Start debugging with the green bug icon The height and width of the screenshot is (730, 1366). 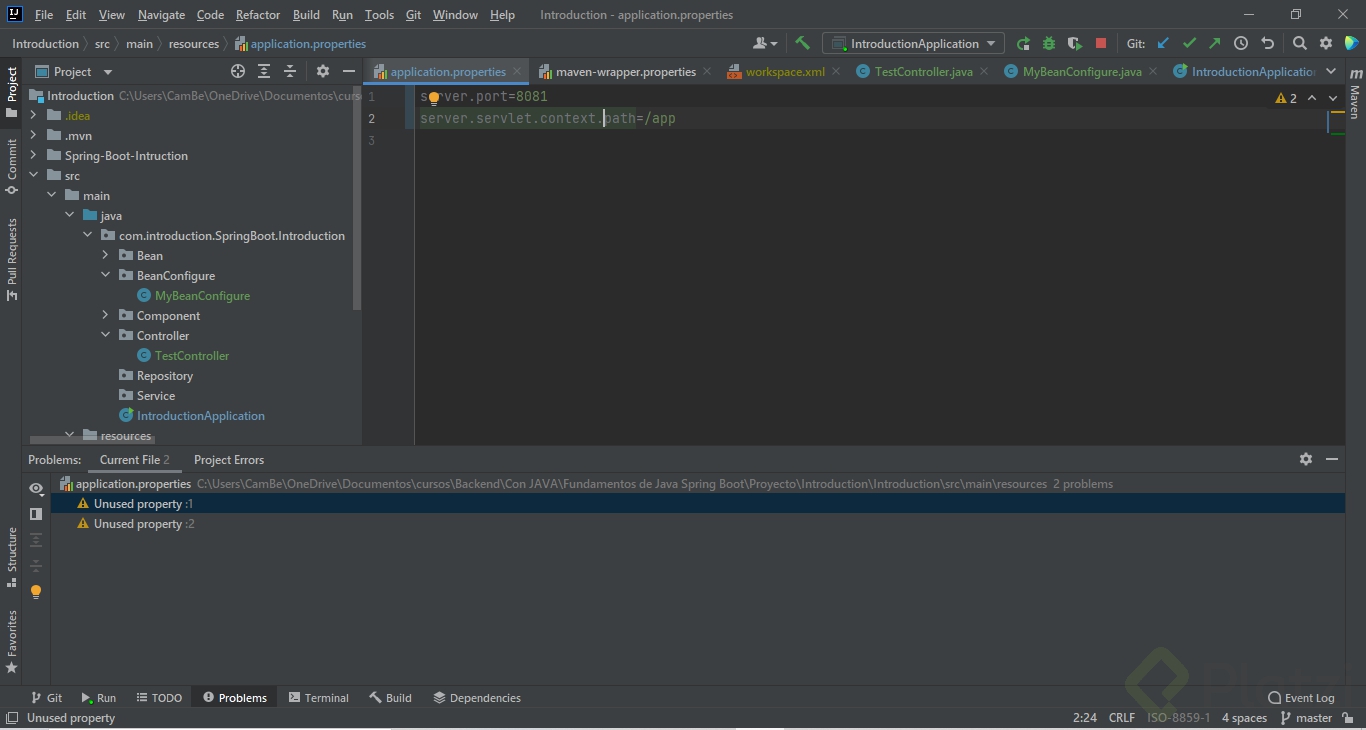tap(1049, 43)
